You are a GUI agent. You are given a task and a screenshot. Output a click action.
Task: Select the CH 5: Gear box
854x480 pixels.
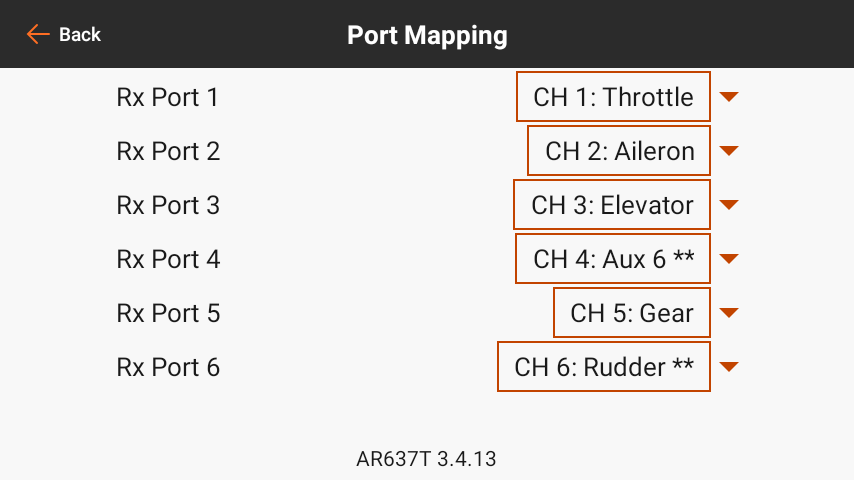tap(631, 313)
